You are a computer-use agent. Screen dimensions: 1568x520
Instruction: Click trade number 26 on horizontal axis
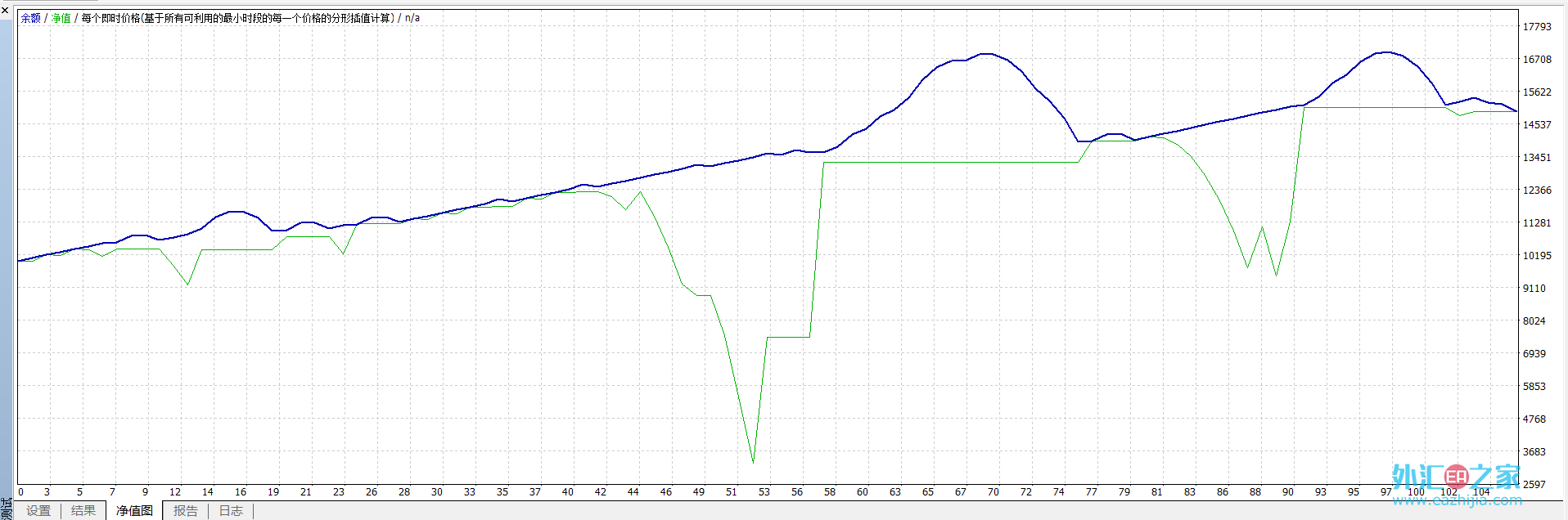372,492
